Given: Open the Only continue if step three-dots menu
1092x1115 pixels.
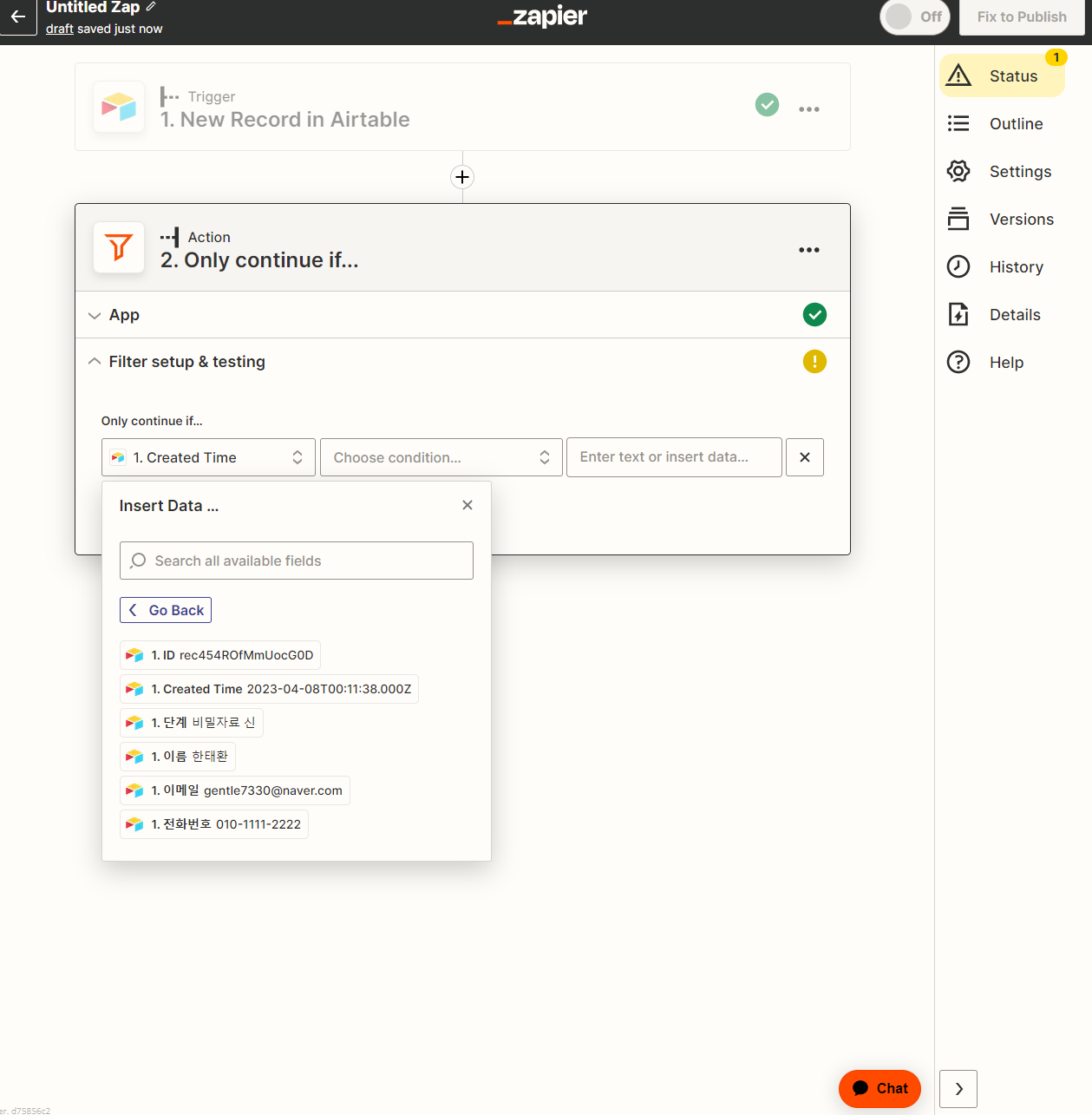Looking at the screenshot, I should 809,250.
